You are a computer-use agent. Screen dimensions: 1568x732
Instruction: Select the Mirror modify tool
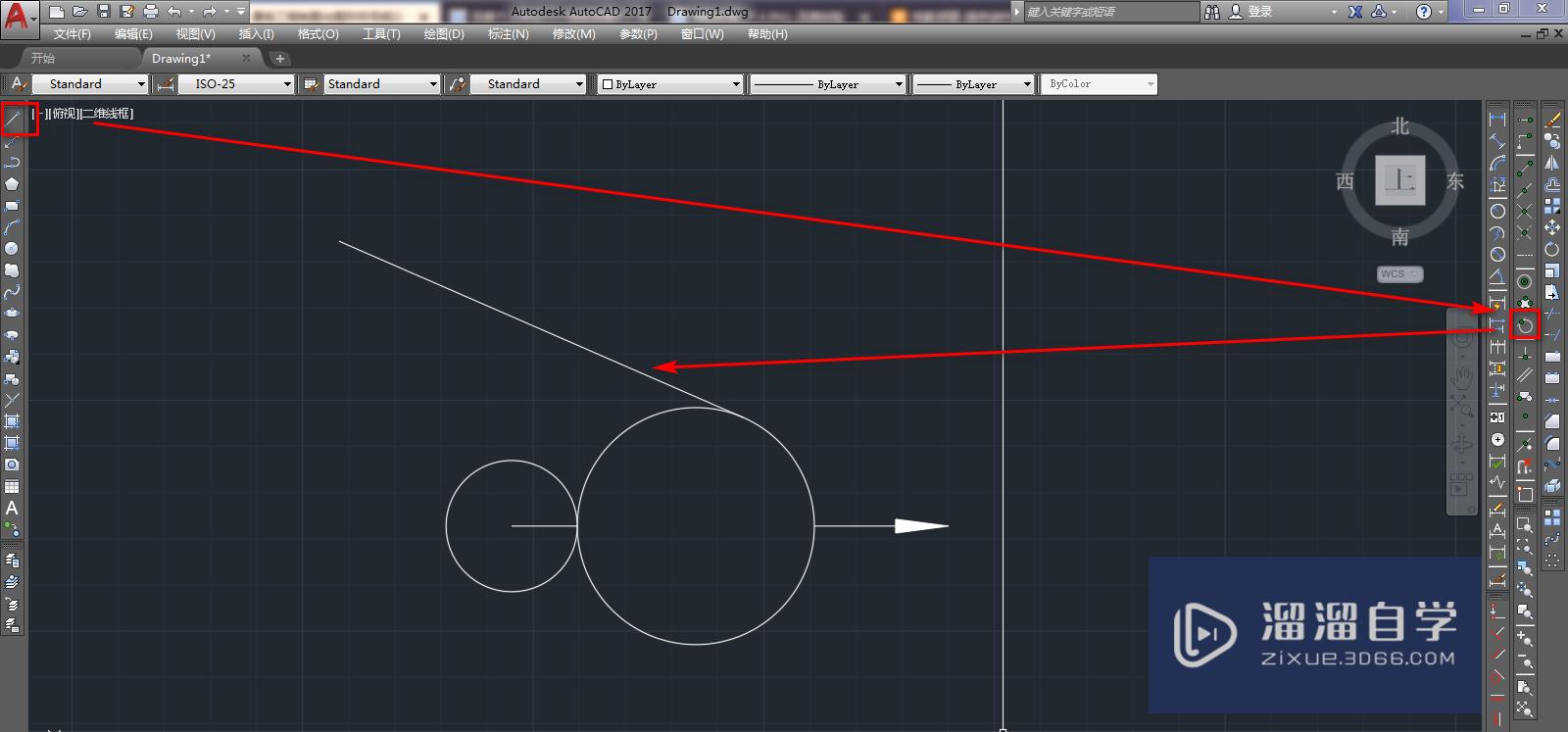point(1552,164)
